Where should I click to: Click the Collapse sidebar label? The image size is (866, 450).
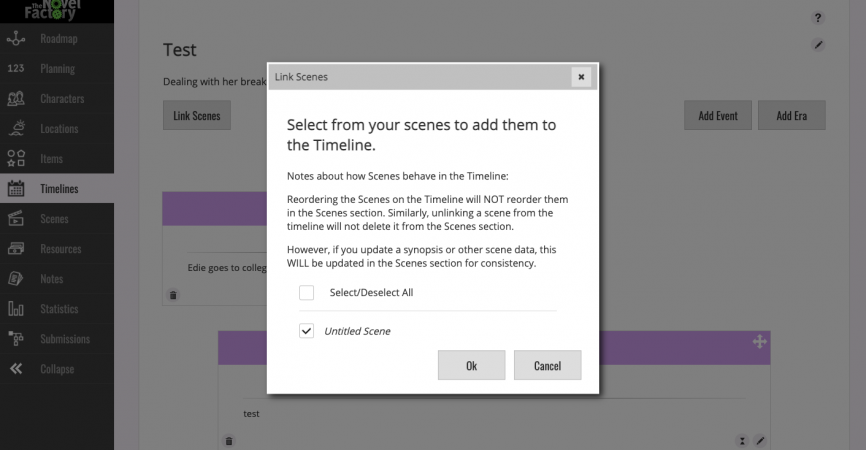[x=57, y=369]
